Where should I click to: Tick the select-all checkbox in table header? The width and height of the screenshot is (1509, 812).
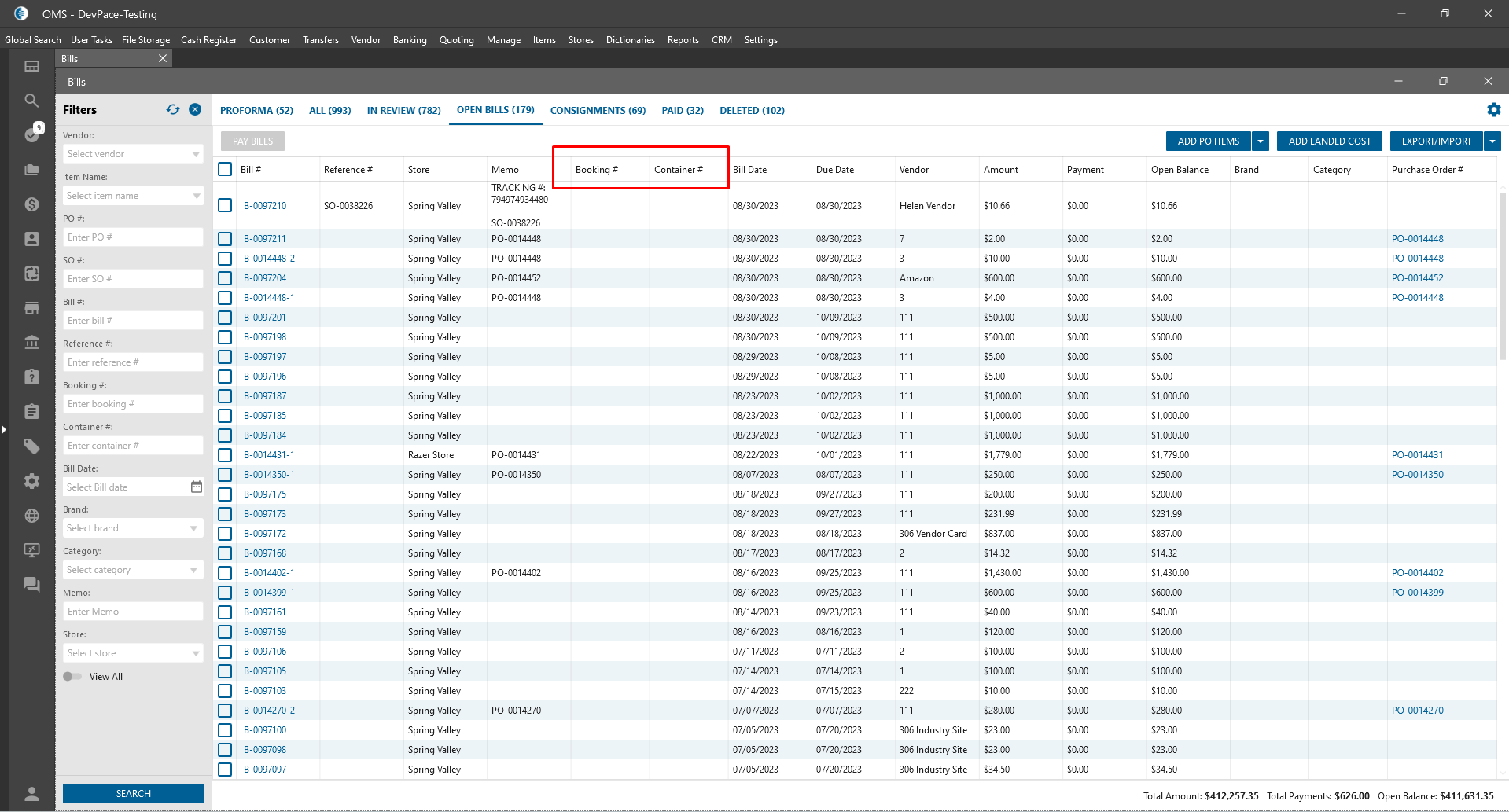point(225,169)
